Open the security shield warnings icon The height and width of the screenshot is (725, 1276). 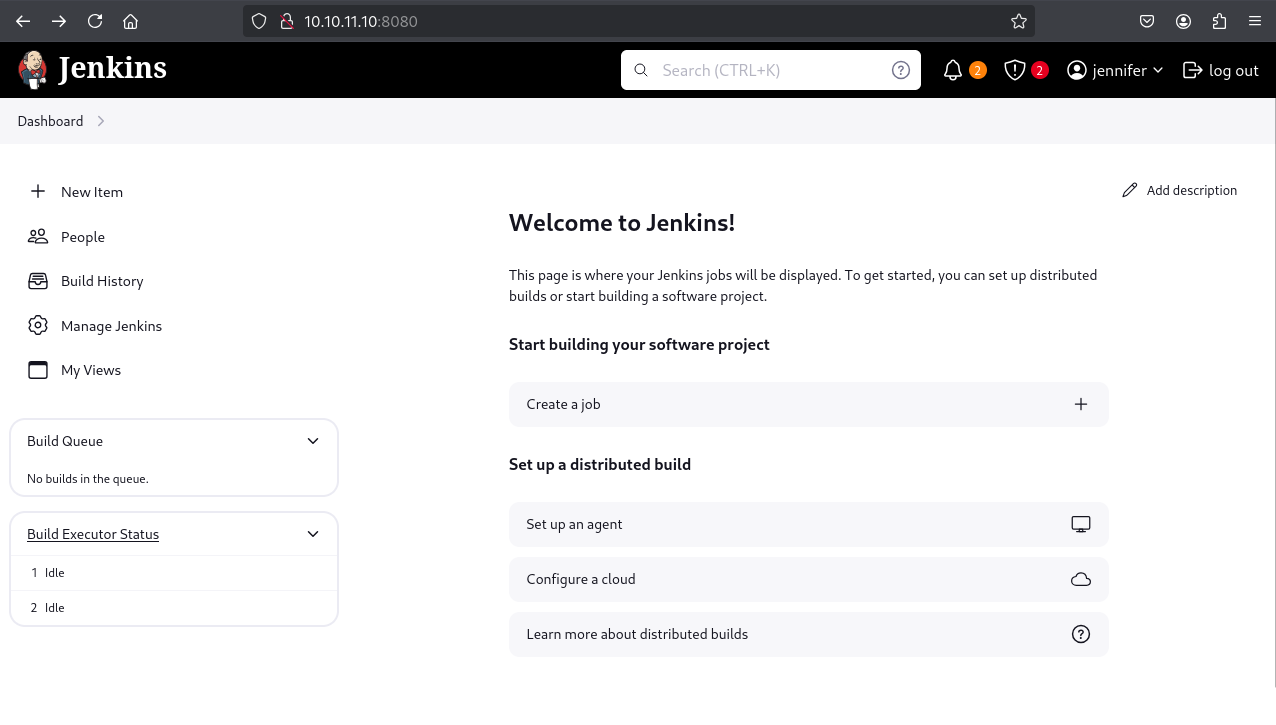pyautogui.click(x=1015, y=70)
